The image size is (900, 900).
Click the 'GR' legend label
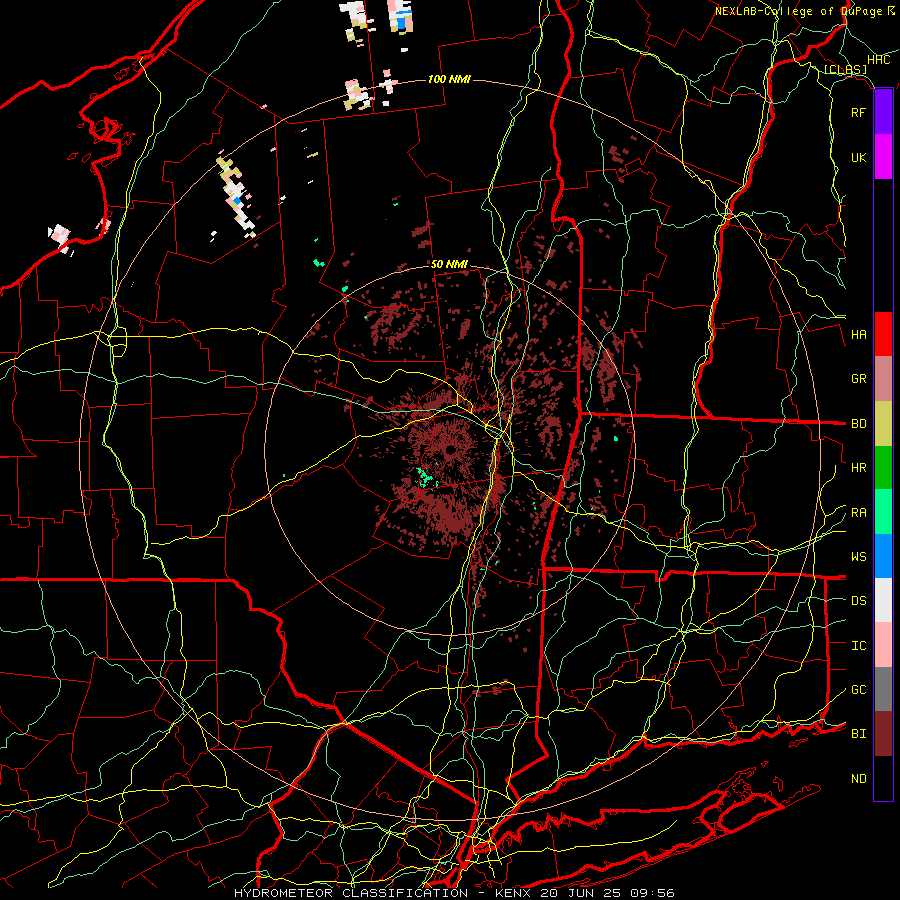(859, 379)
